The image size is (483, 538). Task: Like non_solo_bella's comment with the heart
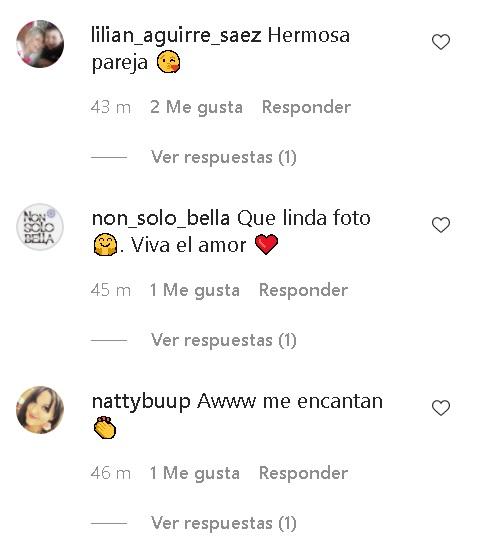point(440,225)
